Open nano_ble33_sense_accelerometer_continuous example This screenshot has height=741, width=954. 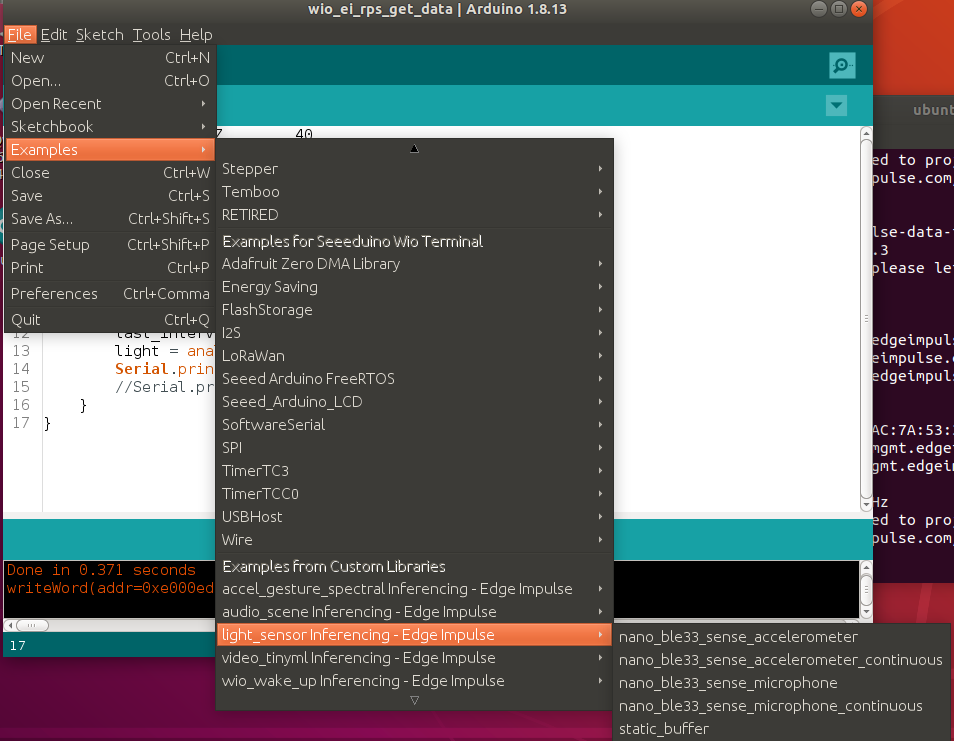[x=780, y=660]
